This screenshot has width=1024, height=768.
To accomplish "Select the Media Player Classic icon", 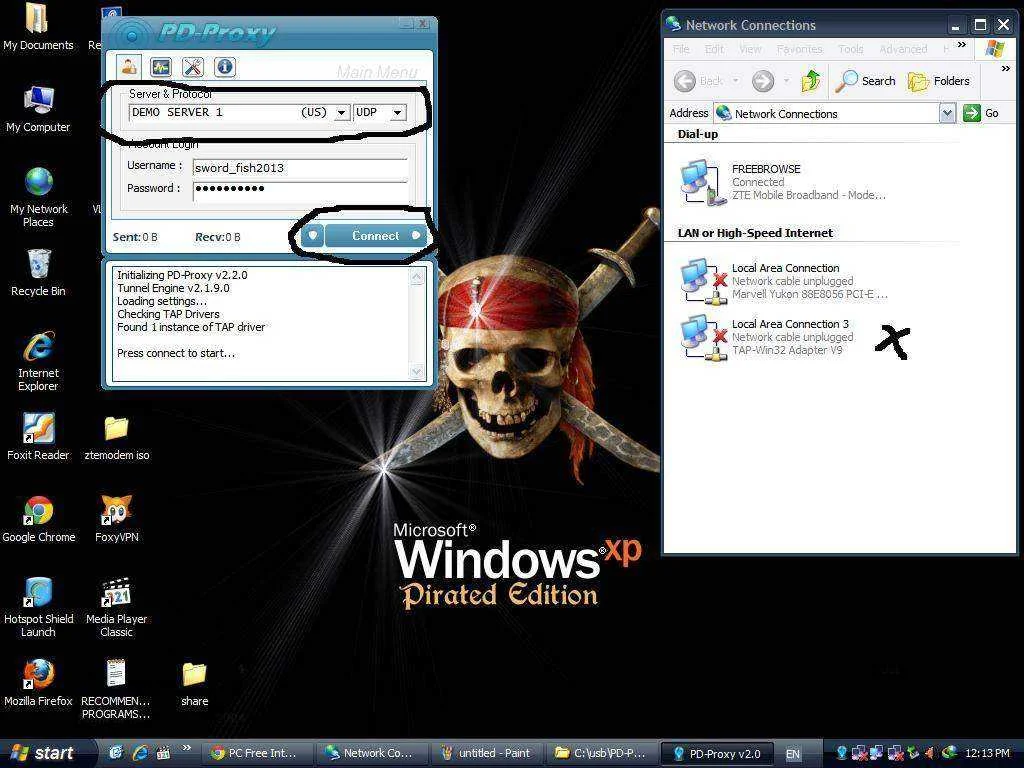I will point(116,607).
